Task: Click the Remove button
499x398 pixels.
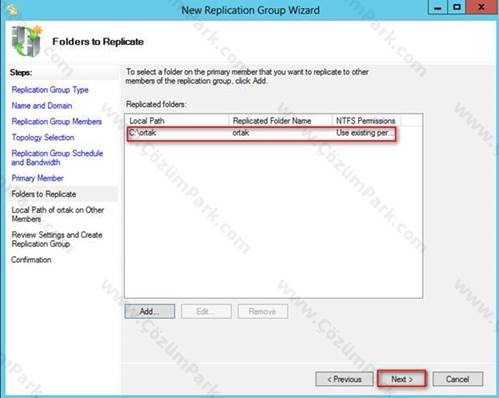Action: click(263, 311)
